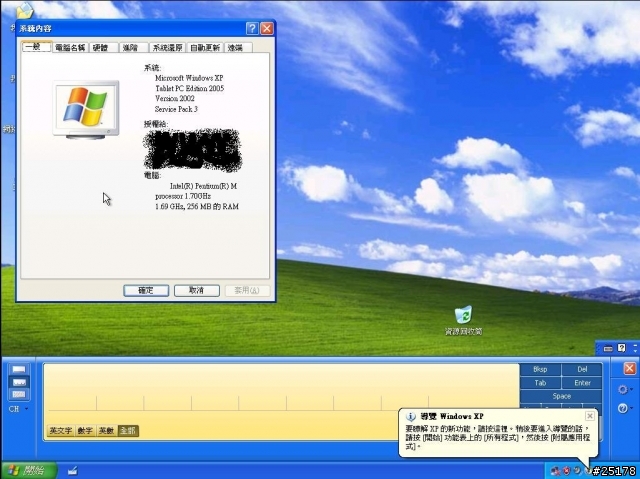640x479 pixels.
Task: Tap the Tab key on the input panel
Action: [540, 383]
